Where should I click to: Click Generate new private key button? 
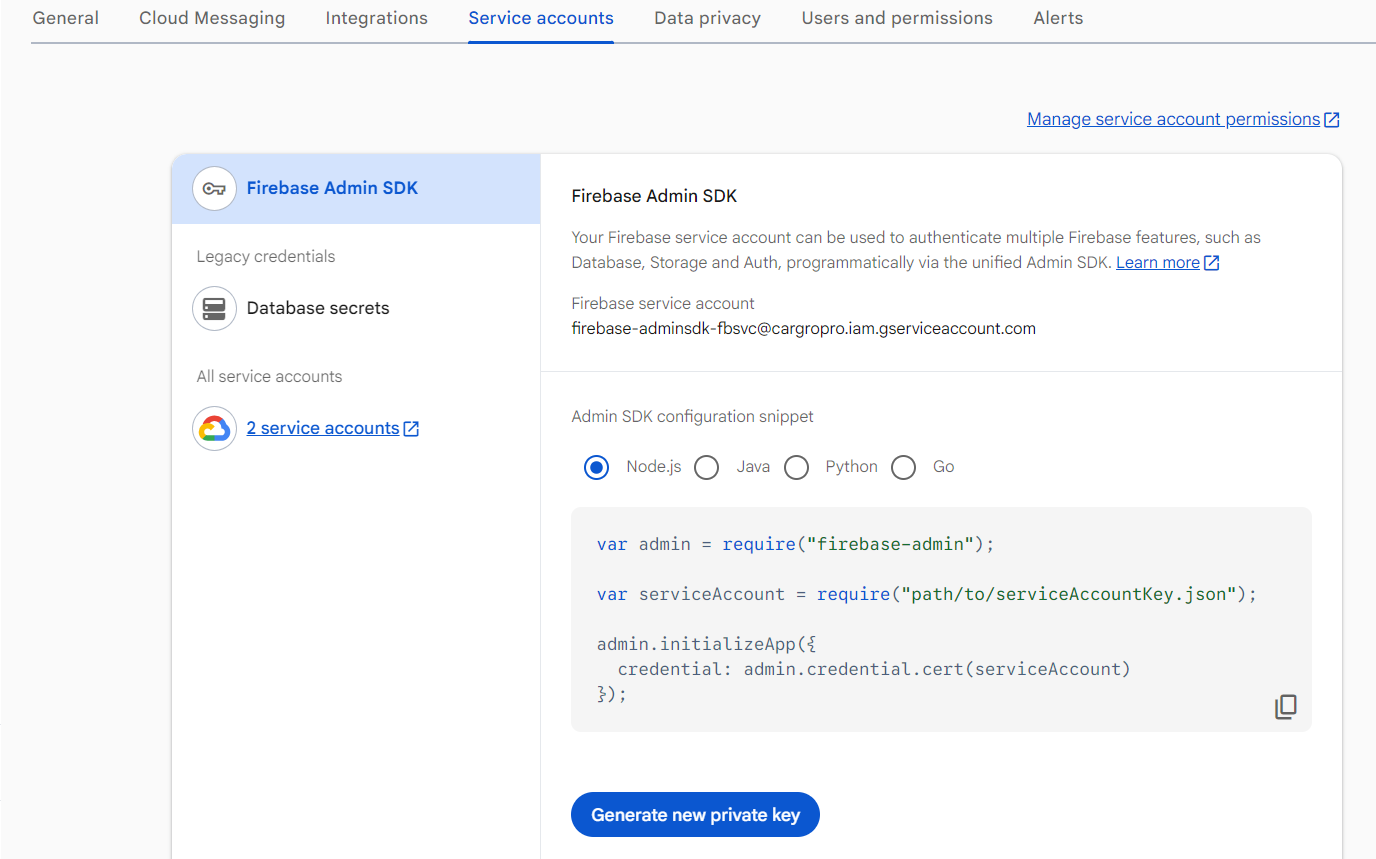pos(695,815)
